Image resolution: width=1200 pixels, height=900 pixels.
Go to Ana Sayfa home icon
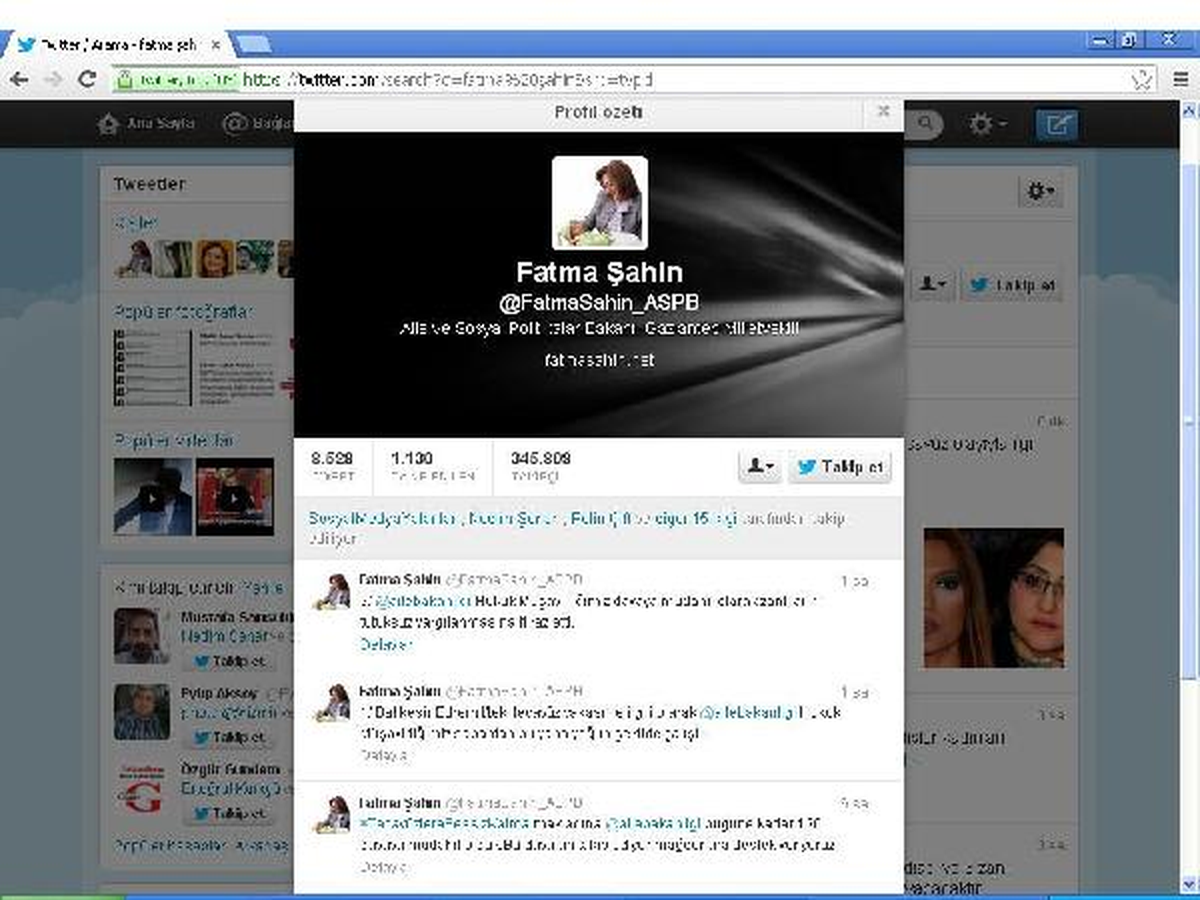coord(108,124)
